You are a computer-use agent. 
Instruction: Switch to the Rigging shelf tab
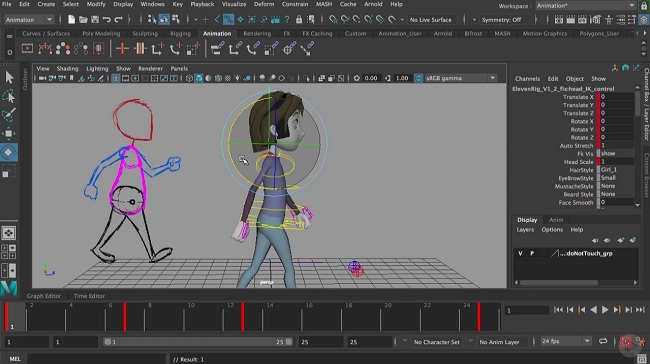[x=180, y=34]
